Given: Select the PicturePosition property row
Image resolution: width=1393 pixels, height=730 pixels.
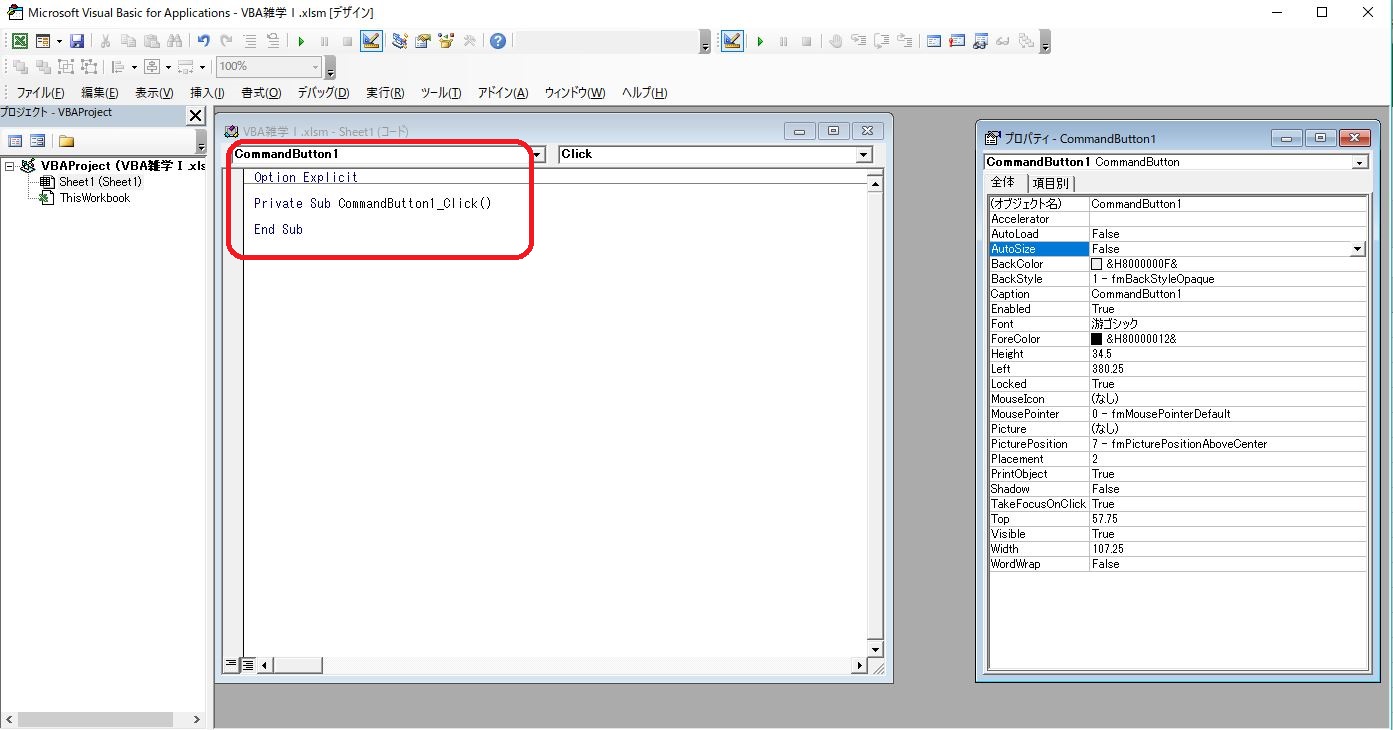Looking at the screenshot, I should pos(1177,444).
